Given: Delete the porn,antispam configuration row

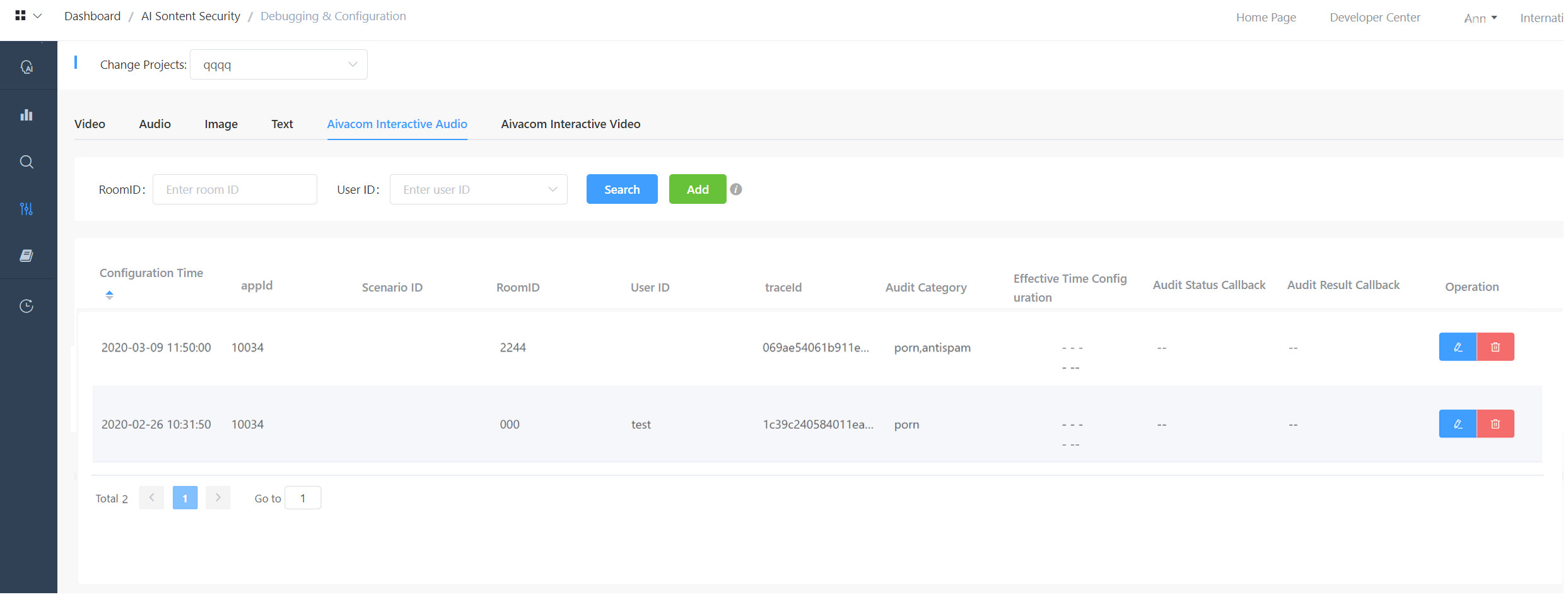Looking at the screenshot, I should (1494, 347).
